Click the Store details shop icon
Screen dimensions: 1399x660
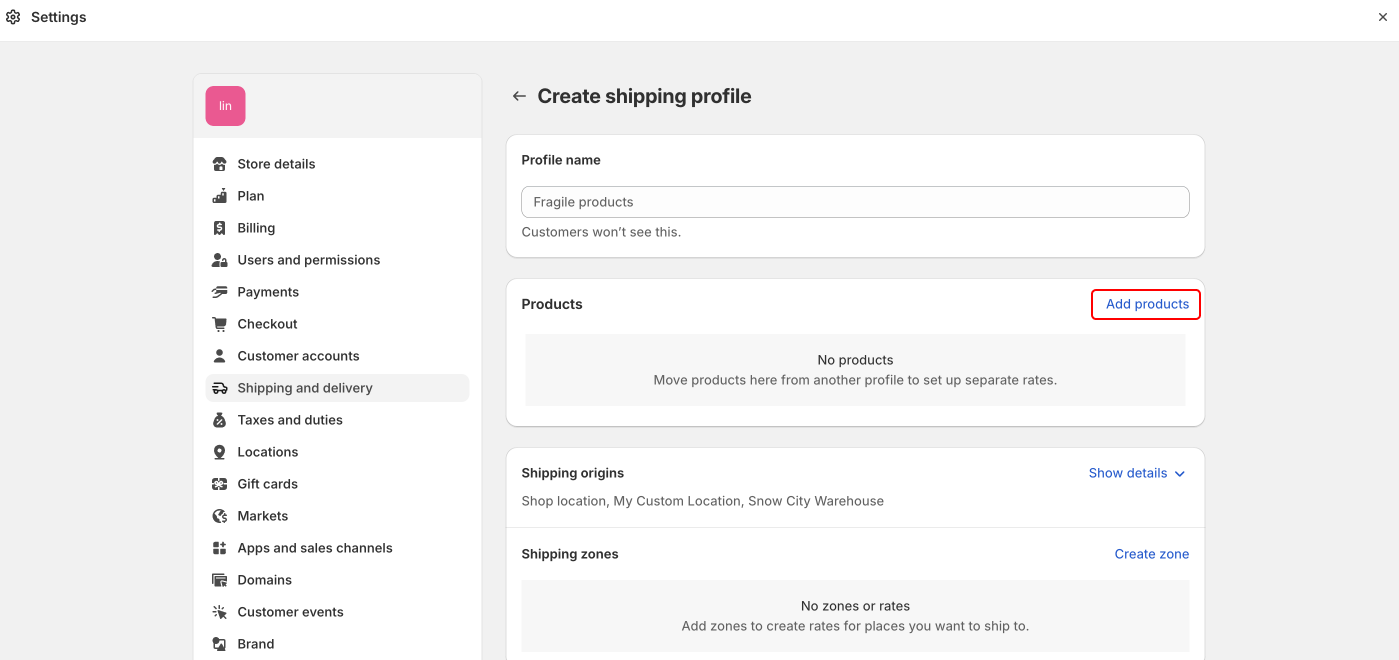click(220, 164)
